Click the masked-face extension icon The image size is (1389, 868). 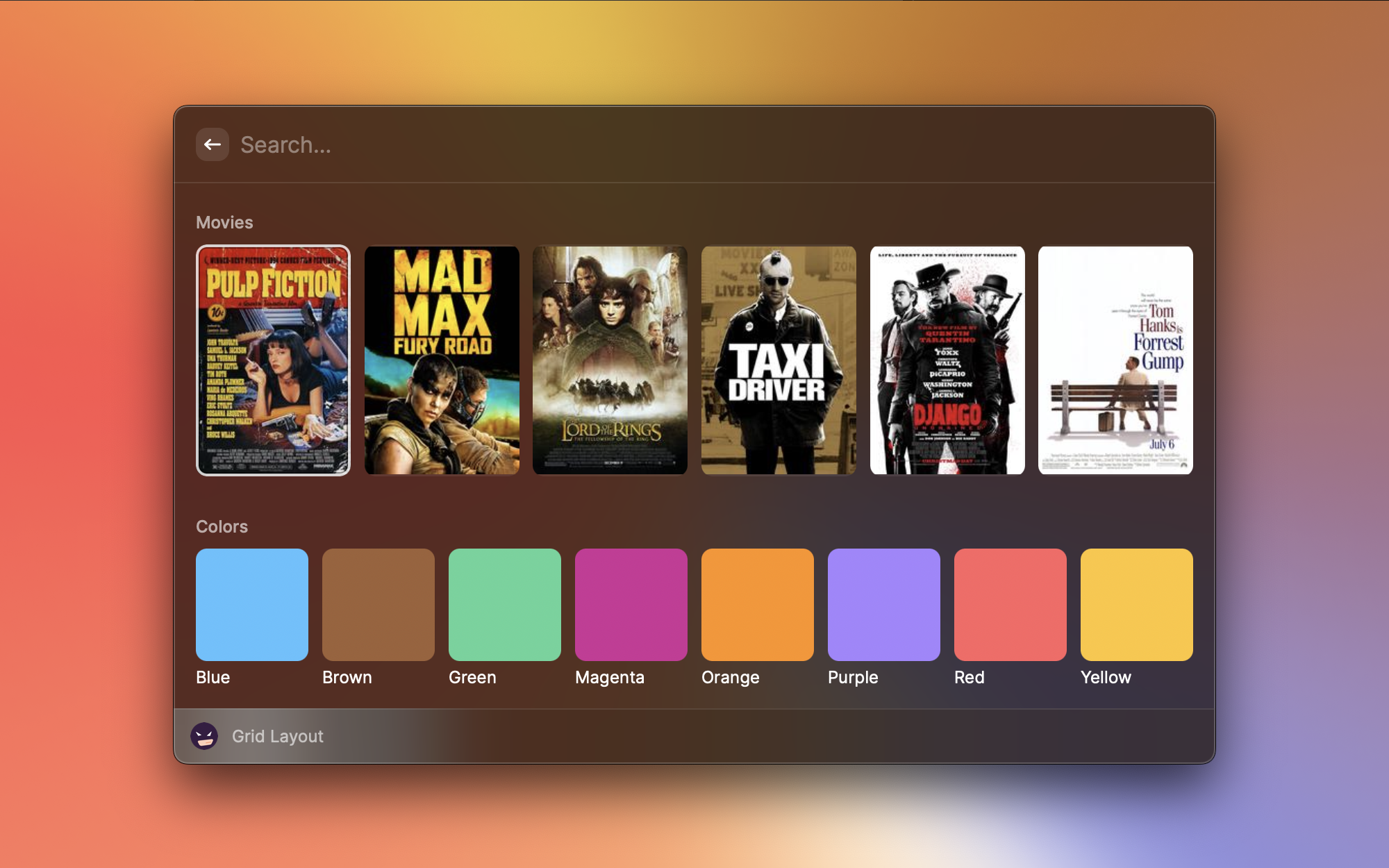point(204,736)
